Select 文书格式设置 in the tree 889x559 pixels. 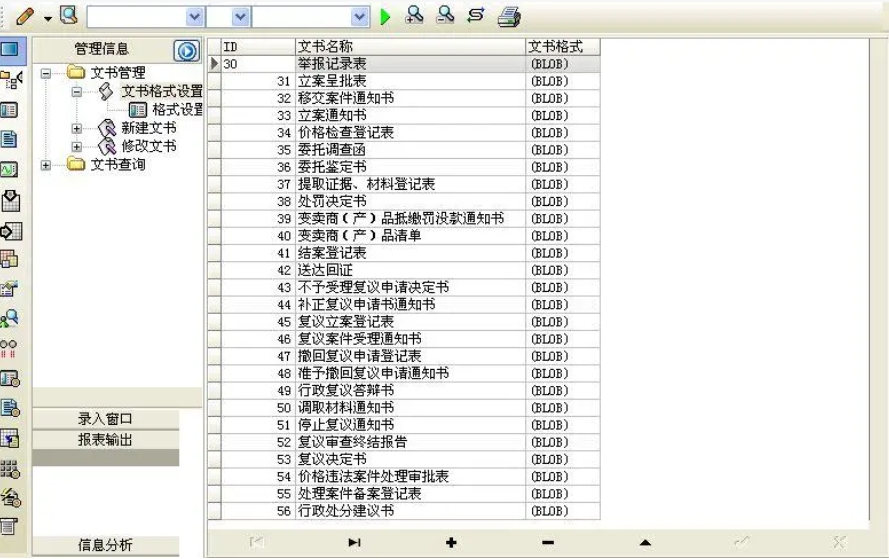pos(162,91)
